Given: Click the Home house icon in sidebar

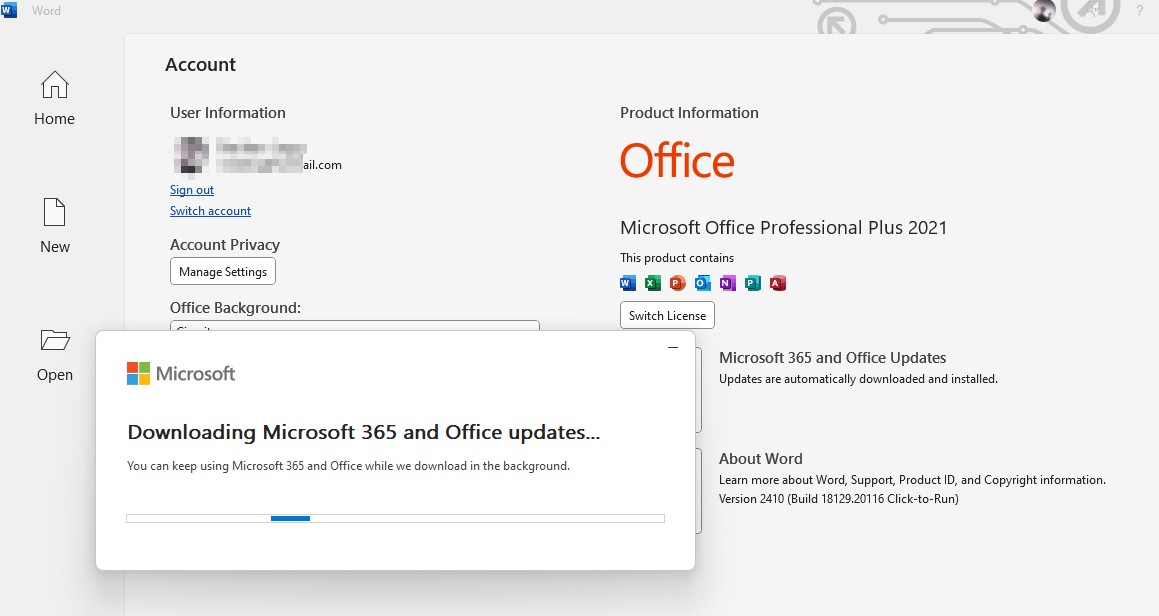Looking at the screenshot, I should (x=54, y=84).
